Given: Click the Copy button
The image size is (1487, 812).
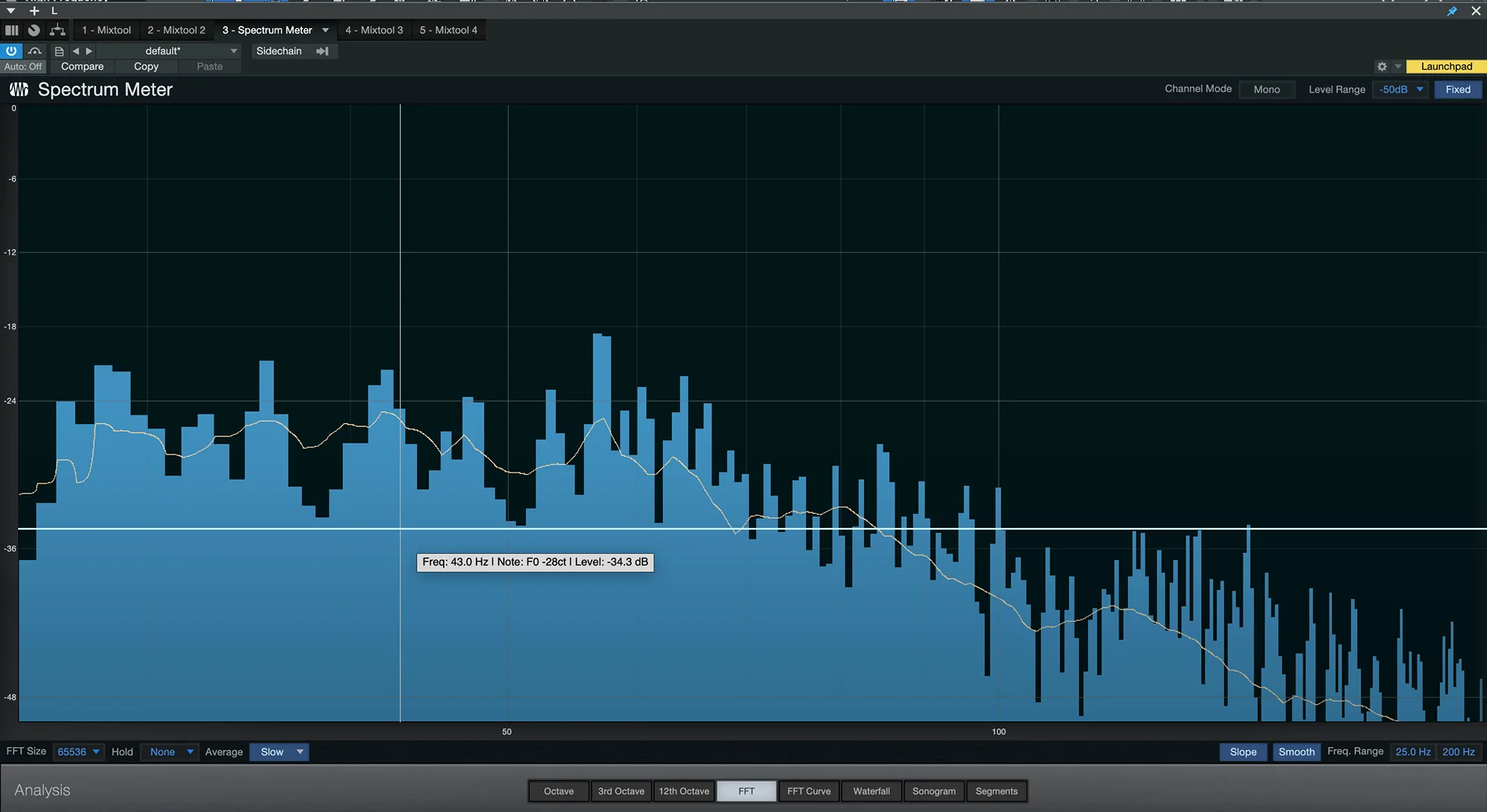Looking at the screenshot, I should 146,66.
